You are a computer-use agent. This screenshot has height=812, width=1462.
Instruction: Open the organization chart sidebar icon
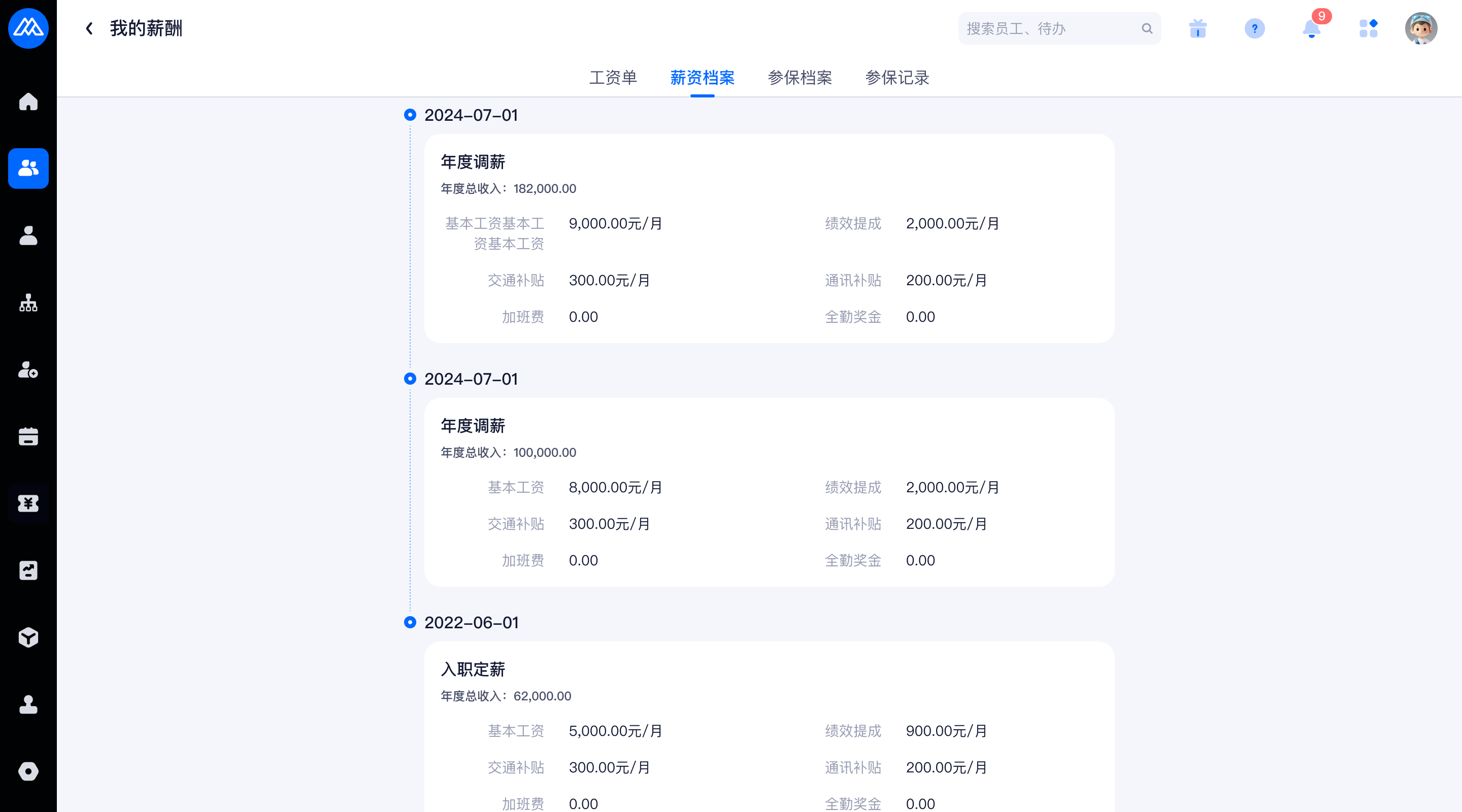28,303
